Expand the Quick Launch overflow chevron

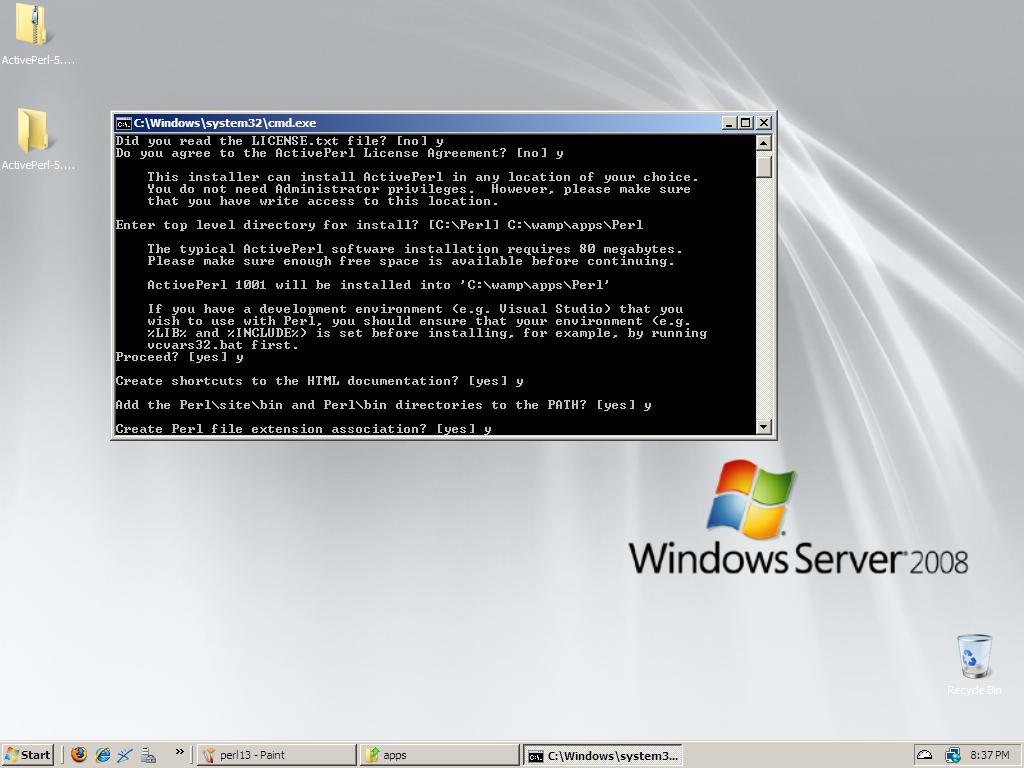180,752
